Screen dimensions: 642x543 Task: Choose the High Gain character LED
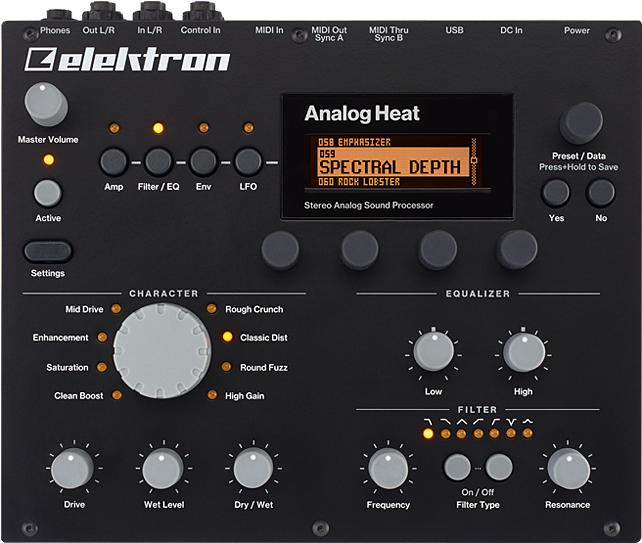point(212,395)
